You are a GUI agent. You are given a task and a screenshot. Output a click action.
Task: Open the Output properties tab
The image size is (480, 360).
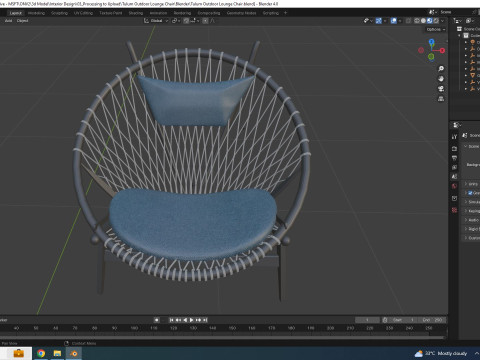(x=454, y=158)
